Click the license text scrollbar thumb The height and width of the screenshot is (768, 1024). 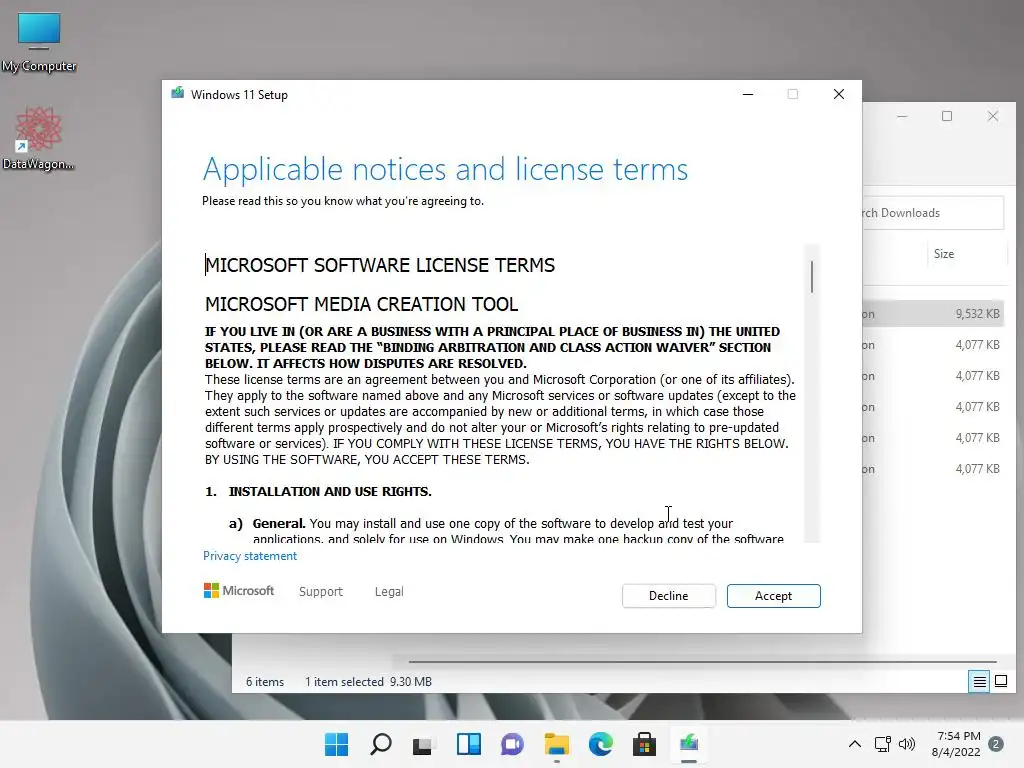point(812,276)
